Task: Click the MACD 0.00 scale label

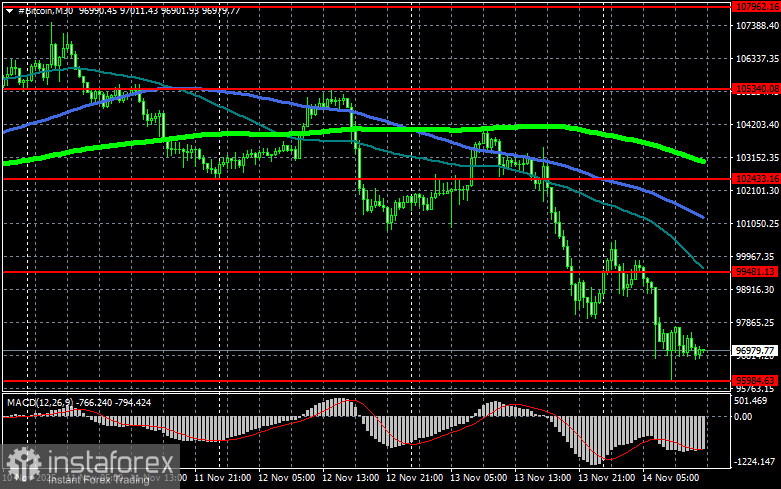Action: coord(744,417)
